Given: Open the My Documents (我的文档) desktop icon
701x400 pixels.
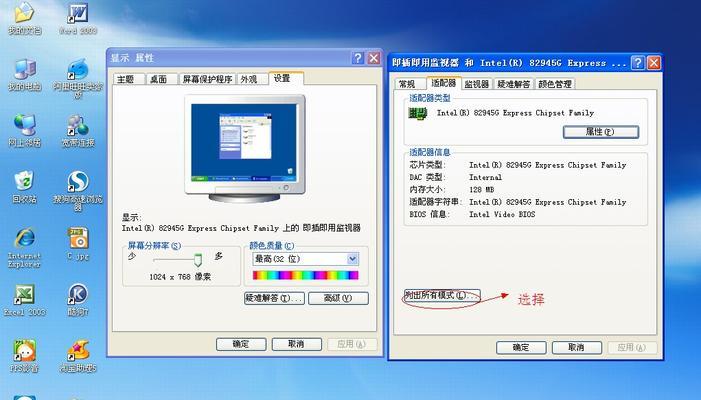Looking at the screenshot, I should (x=25, y=13).
